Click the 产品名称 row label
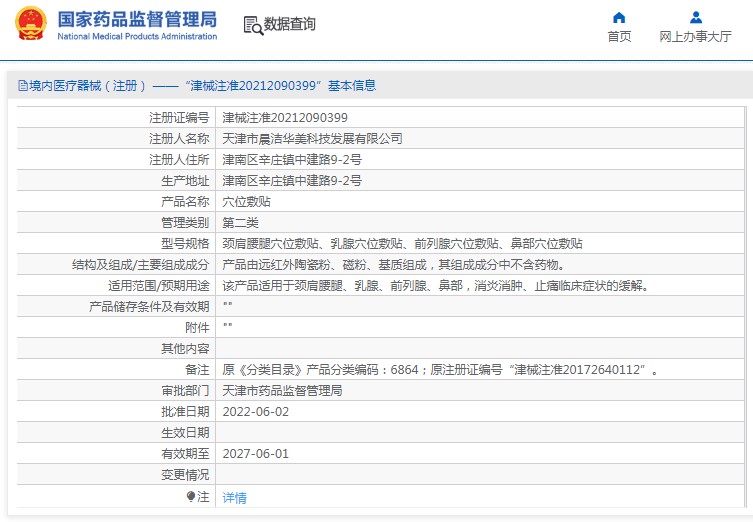Viewport: 753px width, 522px height. pos(185,202)
